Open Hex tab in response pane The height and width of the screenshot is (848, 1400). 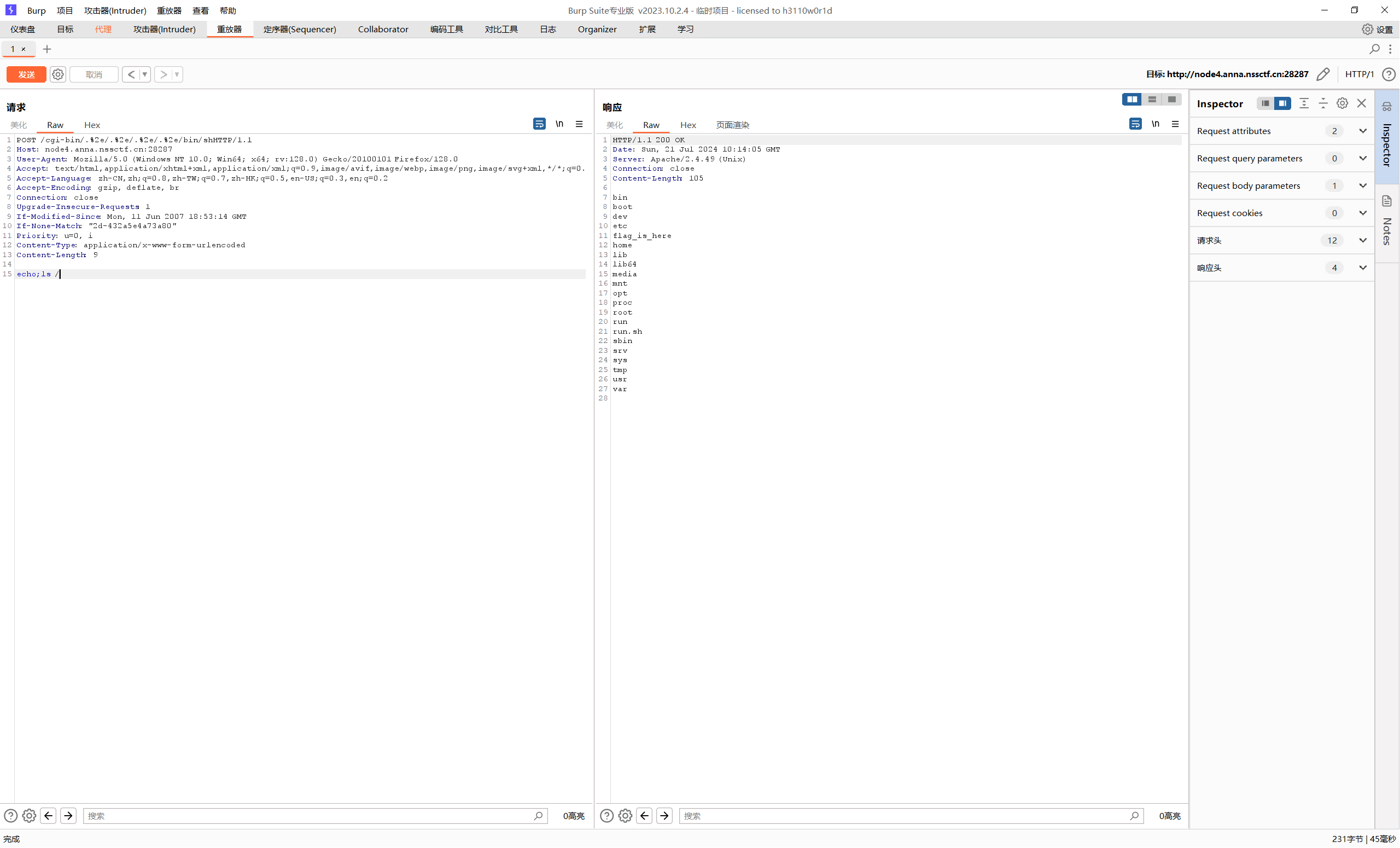pyautogui.click(x=687, y=125)
